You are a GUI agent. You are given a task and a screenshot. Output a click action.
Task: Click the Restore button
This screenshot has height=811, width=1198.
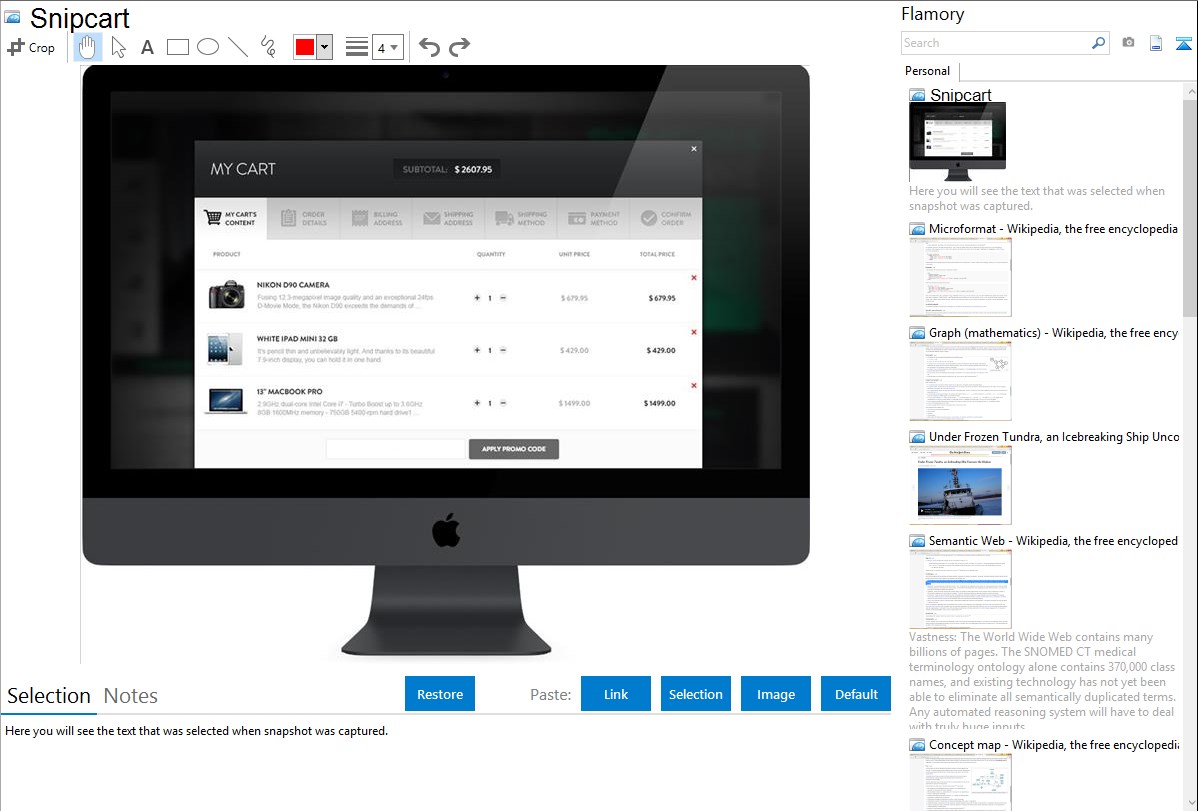pos(440,694)
